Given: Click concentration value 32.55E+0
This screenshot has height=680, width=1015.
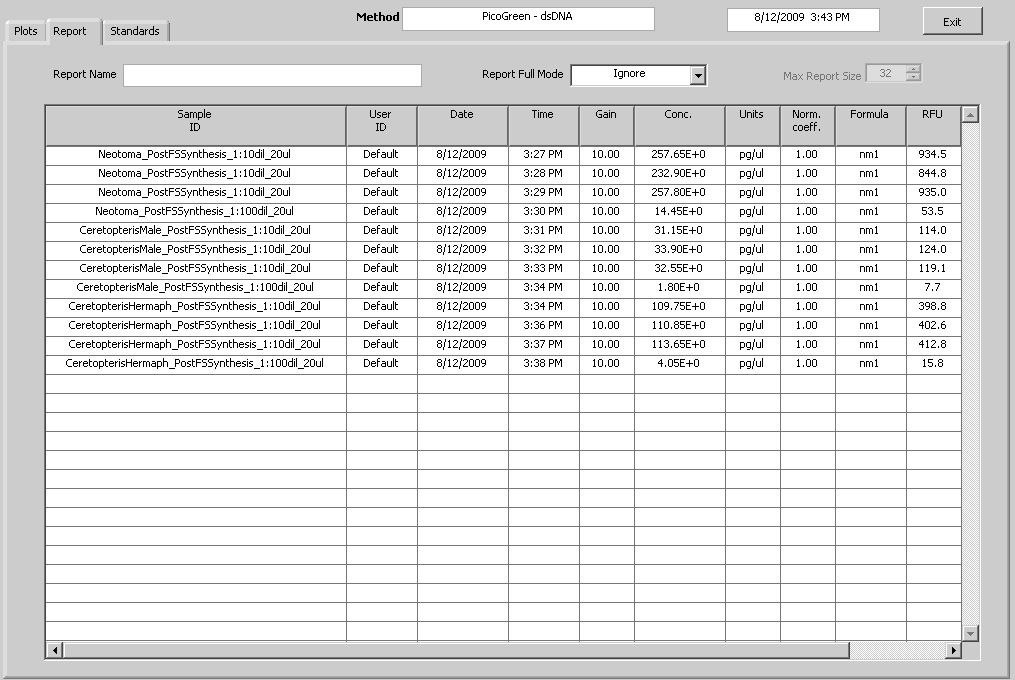Looking at the screenshot, I should [679, 269].
